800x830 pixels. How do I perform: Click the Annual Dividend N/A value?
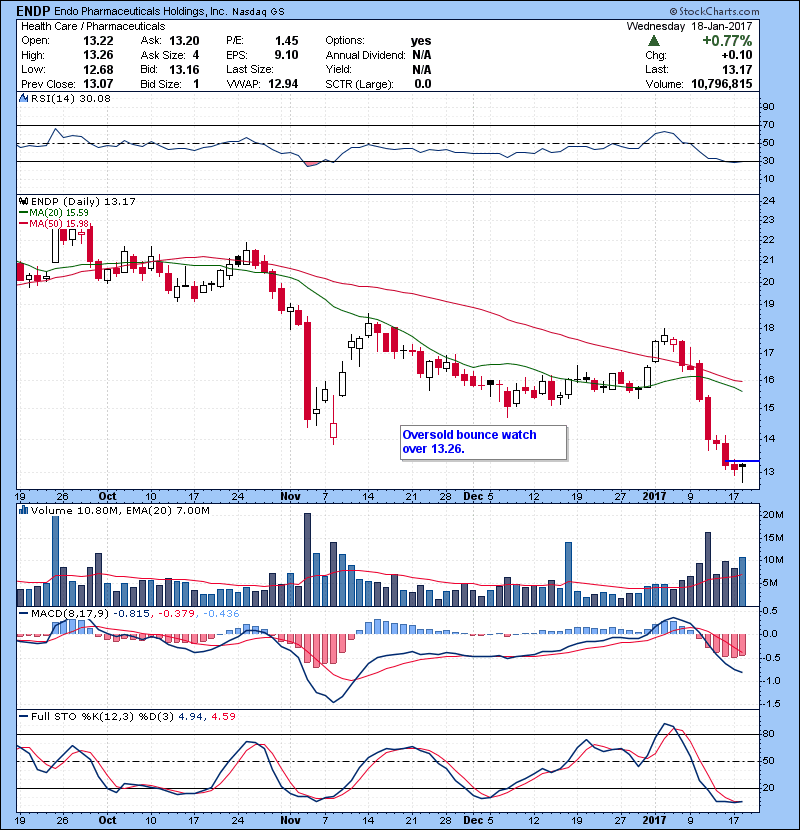click(x=421, y=55)
